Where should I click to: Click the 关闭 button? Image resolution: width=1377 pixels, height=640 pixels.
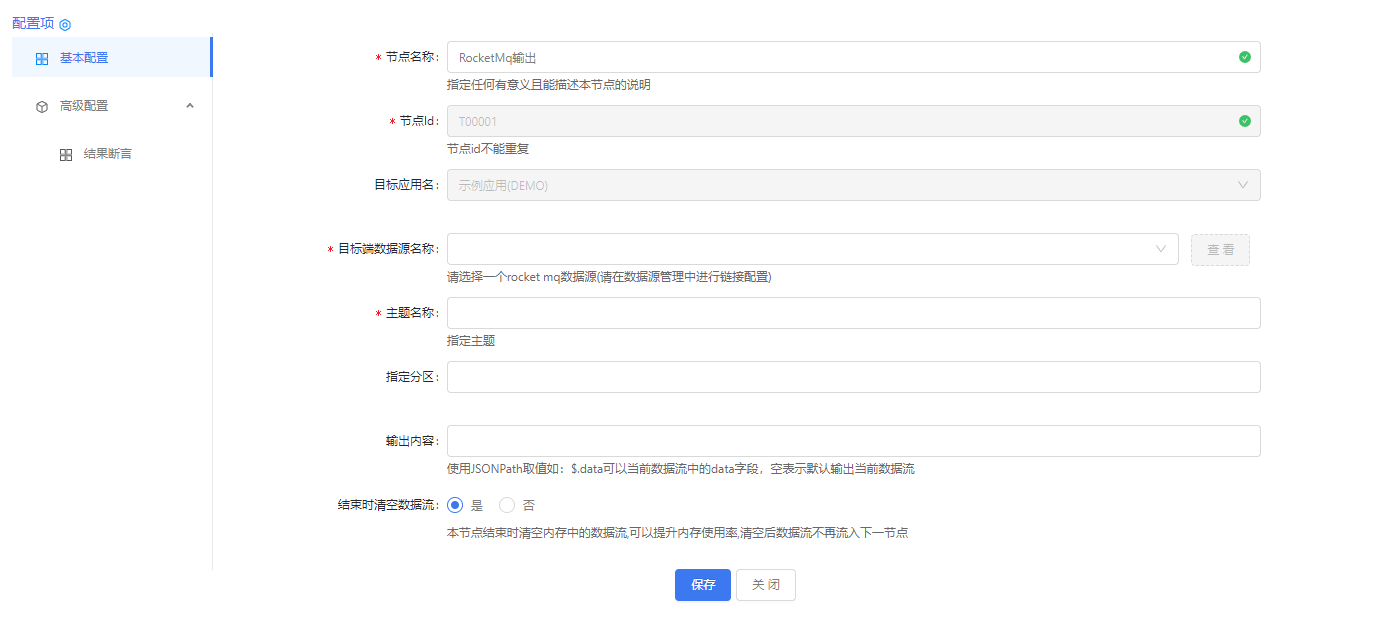coord(765,585)
